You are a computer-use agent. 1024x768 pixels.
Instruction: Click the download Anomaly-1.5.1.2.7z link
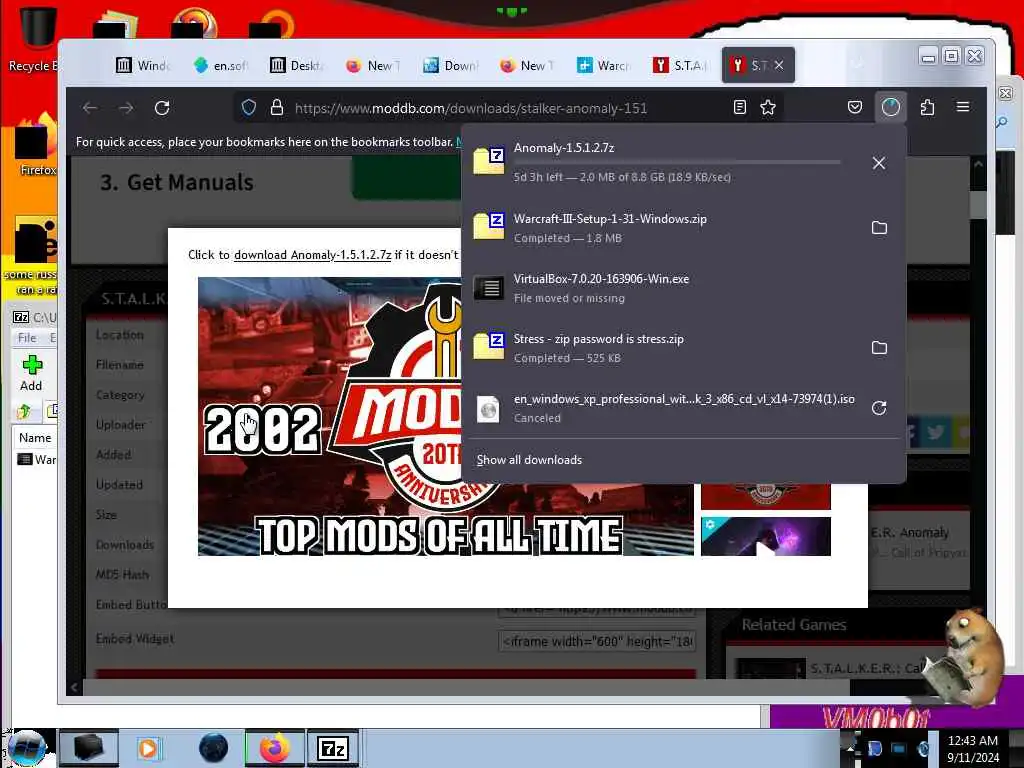tap(312, 255)
